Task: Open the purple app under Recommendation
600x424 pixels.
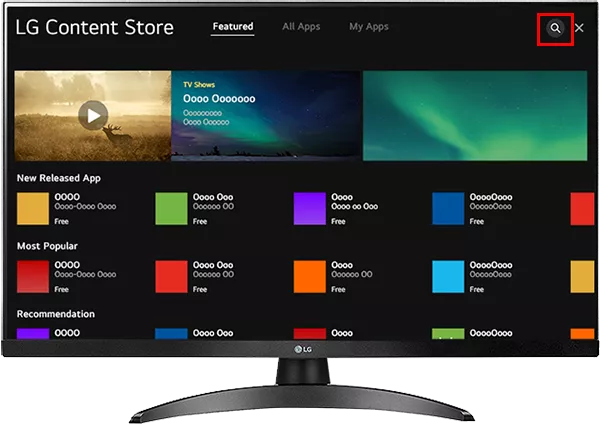Action: click(x=33, y=333)
